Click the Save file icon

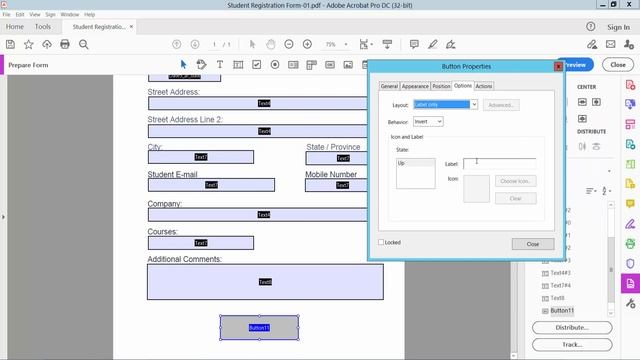click(10, 44)
